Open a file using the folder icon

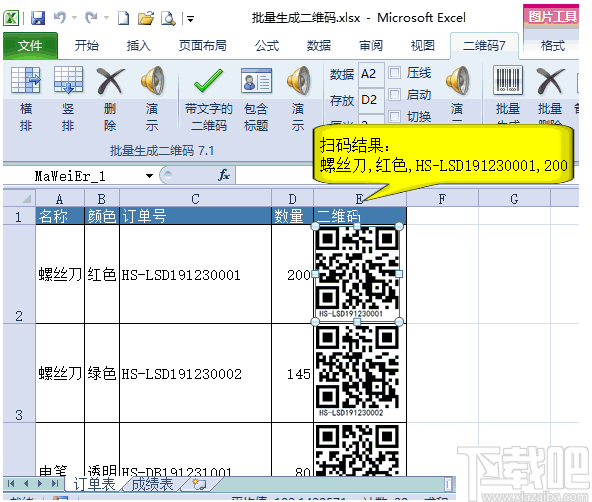[x=146, y=18]
